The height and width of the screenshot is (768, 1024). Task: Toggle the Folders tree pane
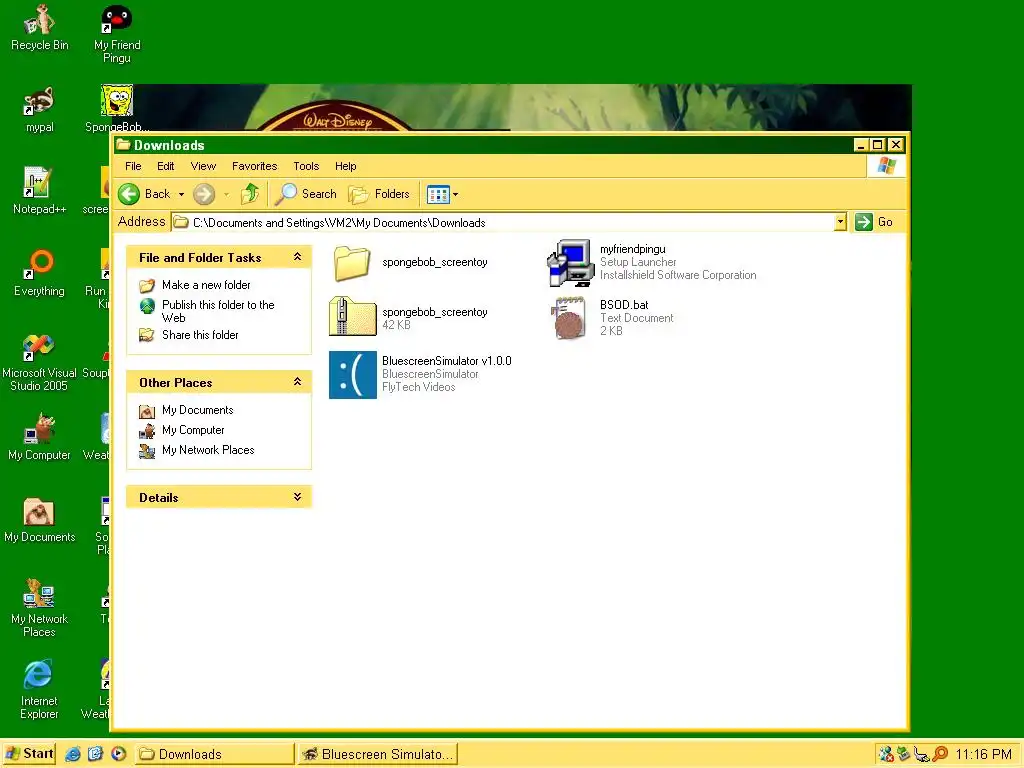tap(379, 194)
